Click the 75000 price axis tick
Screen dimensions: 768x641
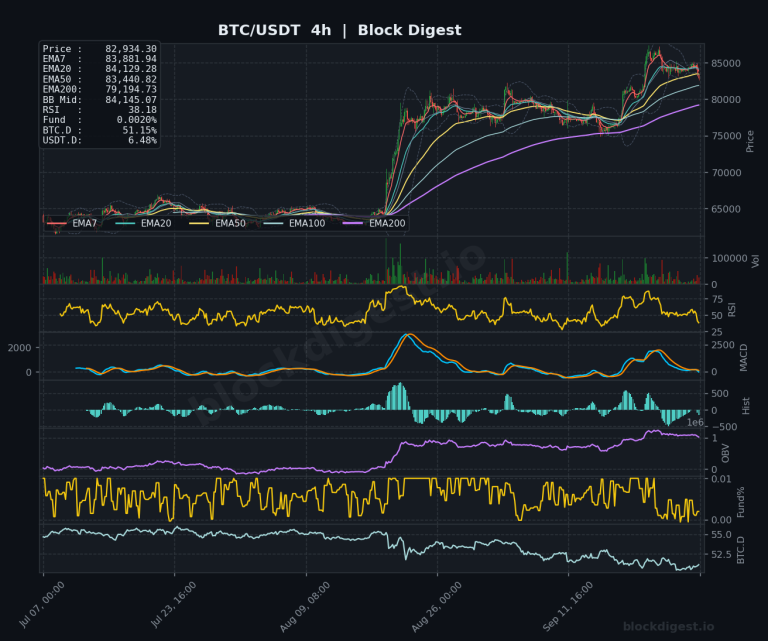pyautogui.click(x=726, y=136)
